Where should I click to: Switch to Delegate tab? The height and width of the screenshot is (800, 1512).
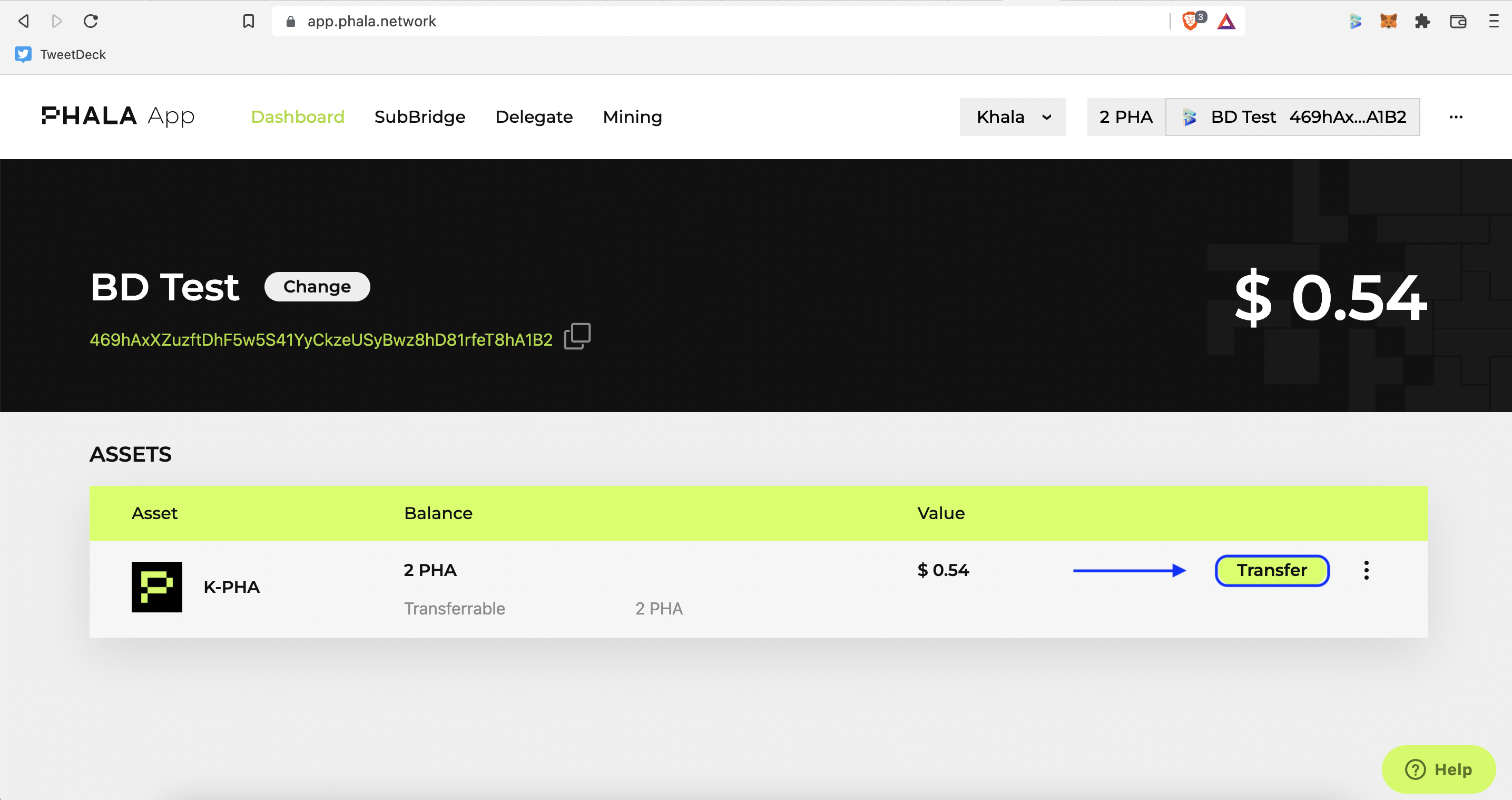pos(534,117)
